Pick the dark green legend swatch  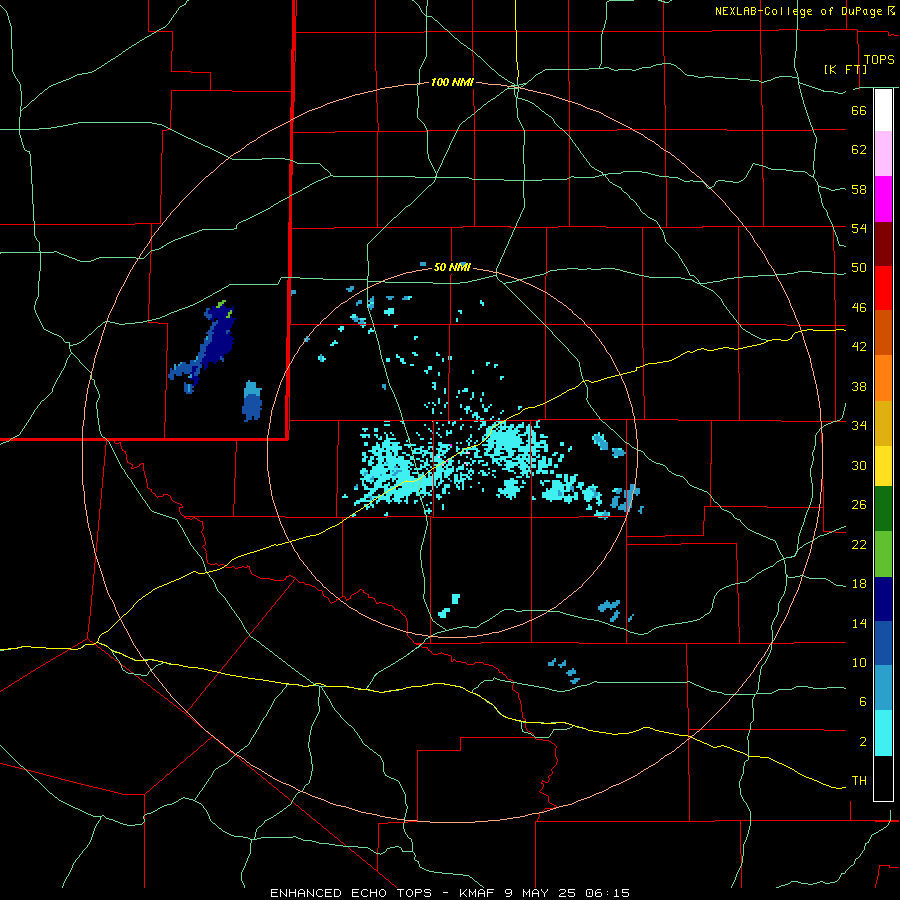click(883, 509)
